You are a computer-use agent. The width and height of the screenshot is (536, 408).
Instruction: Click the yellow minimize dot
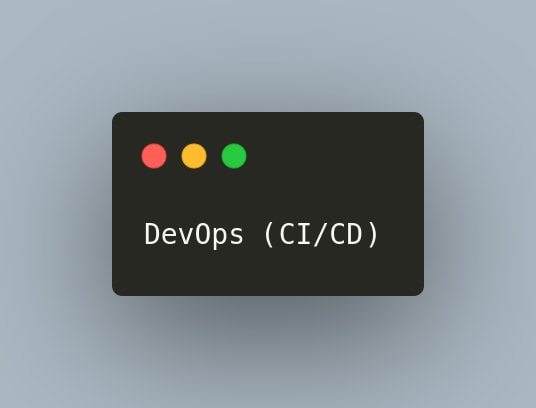pyautogui.click(x=194, y=156)
